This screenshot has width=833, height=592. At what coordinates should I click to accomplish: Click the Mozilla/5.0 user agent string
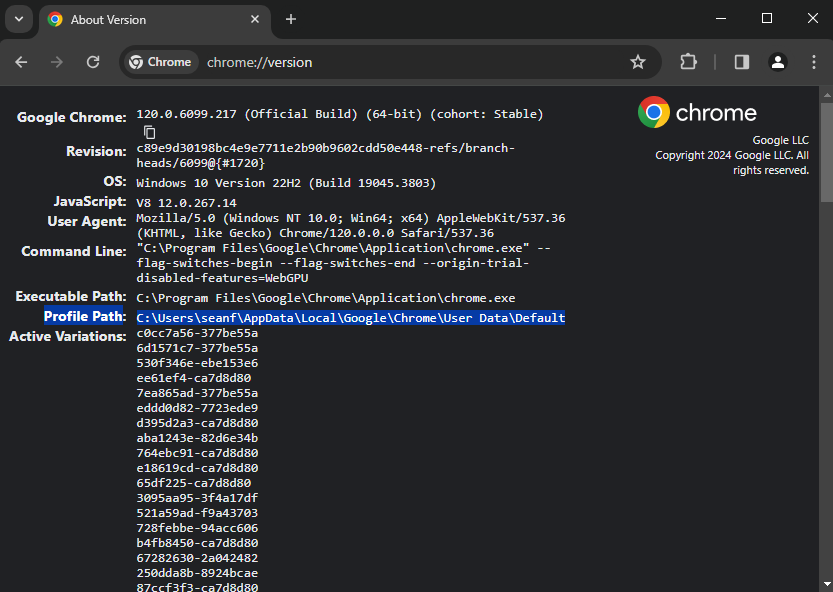(351, 226)
